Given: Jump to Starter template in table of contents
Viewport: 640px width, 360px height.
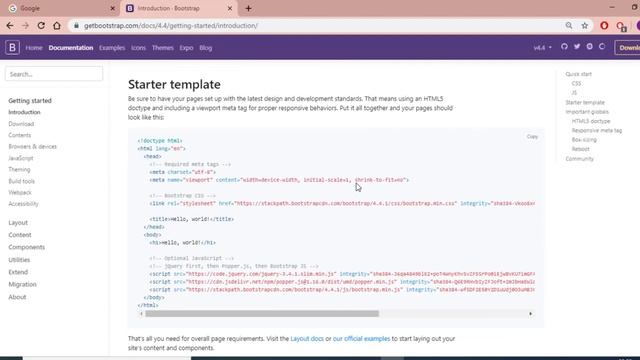Looking at the screenshot, I should [585, 102].
